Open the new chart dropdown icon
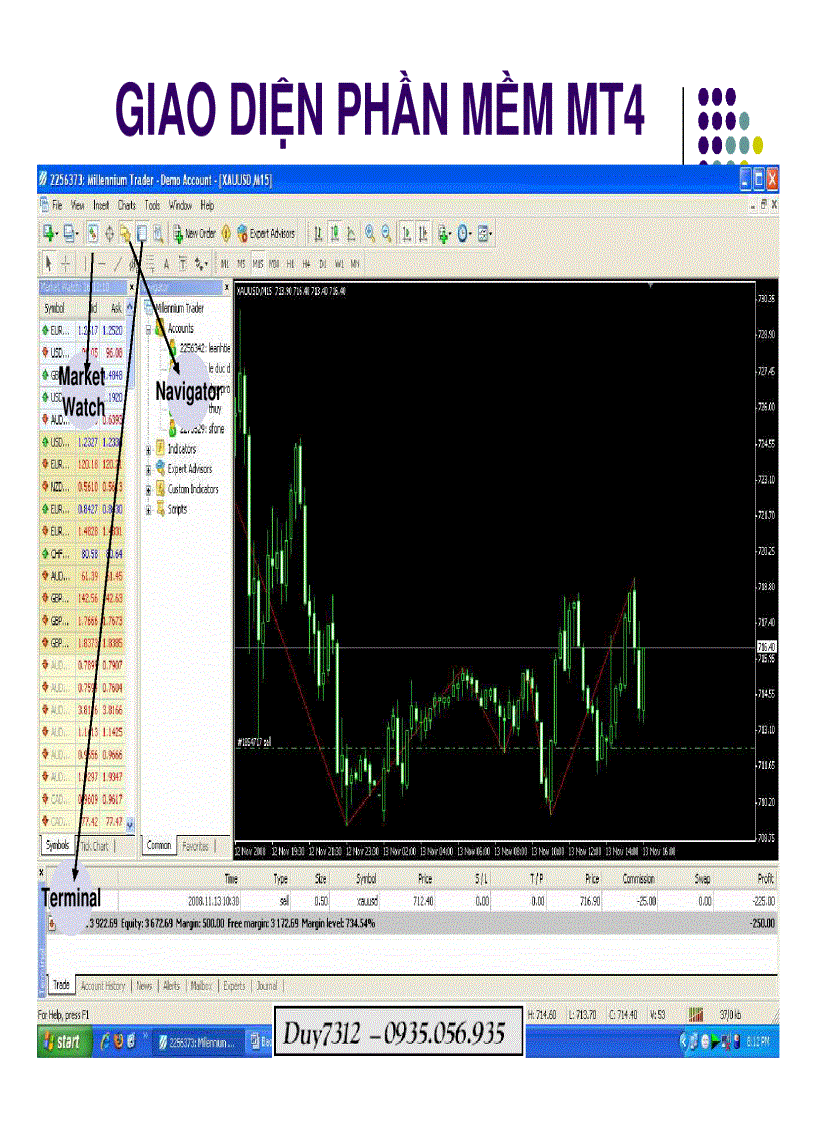This screenshot has height=1123, width=816. click(x=47, y=233)
